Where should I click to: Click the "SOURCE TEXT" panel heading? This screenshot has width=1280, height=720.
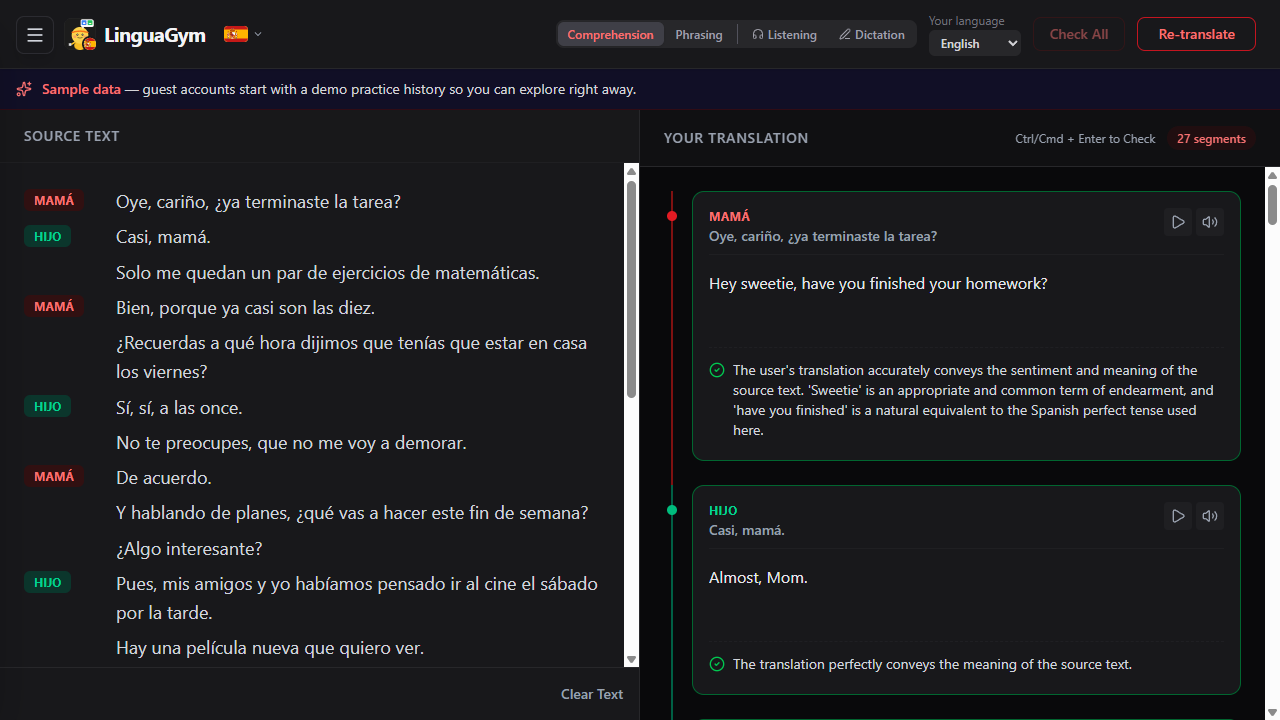[72, 136]
